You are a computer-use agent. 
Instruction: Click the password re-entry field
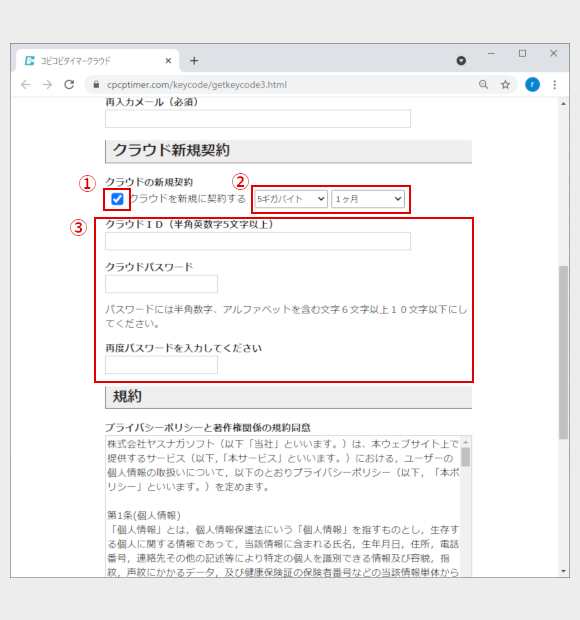tap(161, 365)
